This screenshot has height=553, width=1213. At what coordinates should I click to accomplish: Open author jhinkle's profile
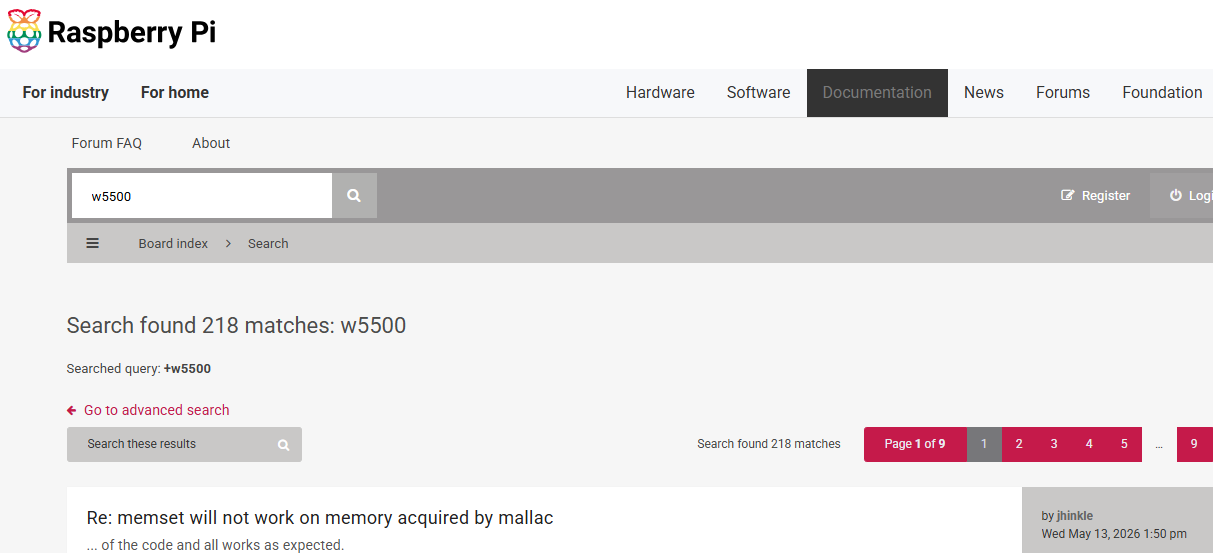tap(1075, 516)
